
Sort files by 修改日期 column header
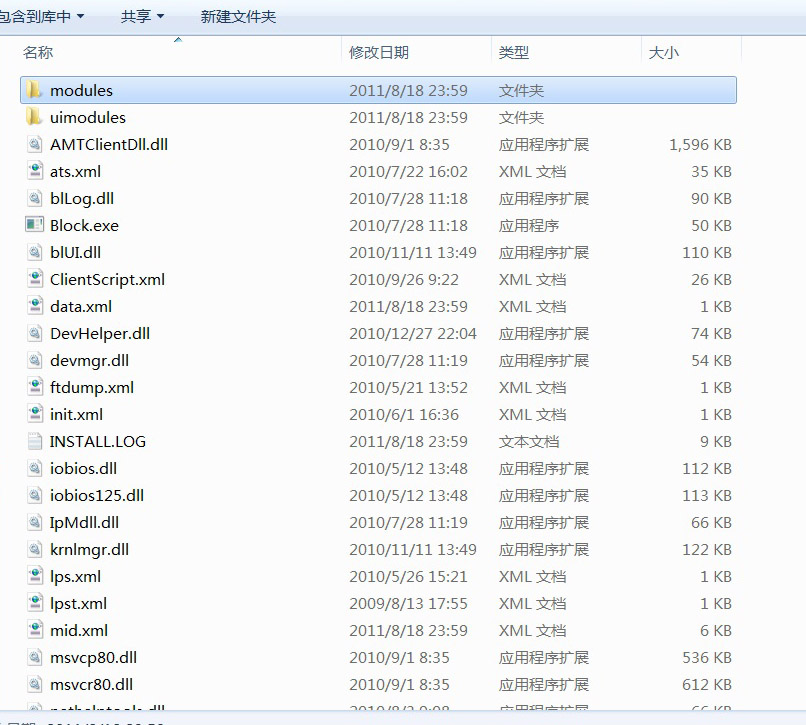pos(379,52)
